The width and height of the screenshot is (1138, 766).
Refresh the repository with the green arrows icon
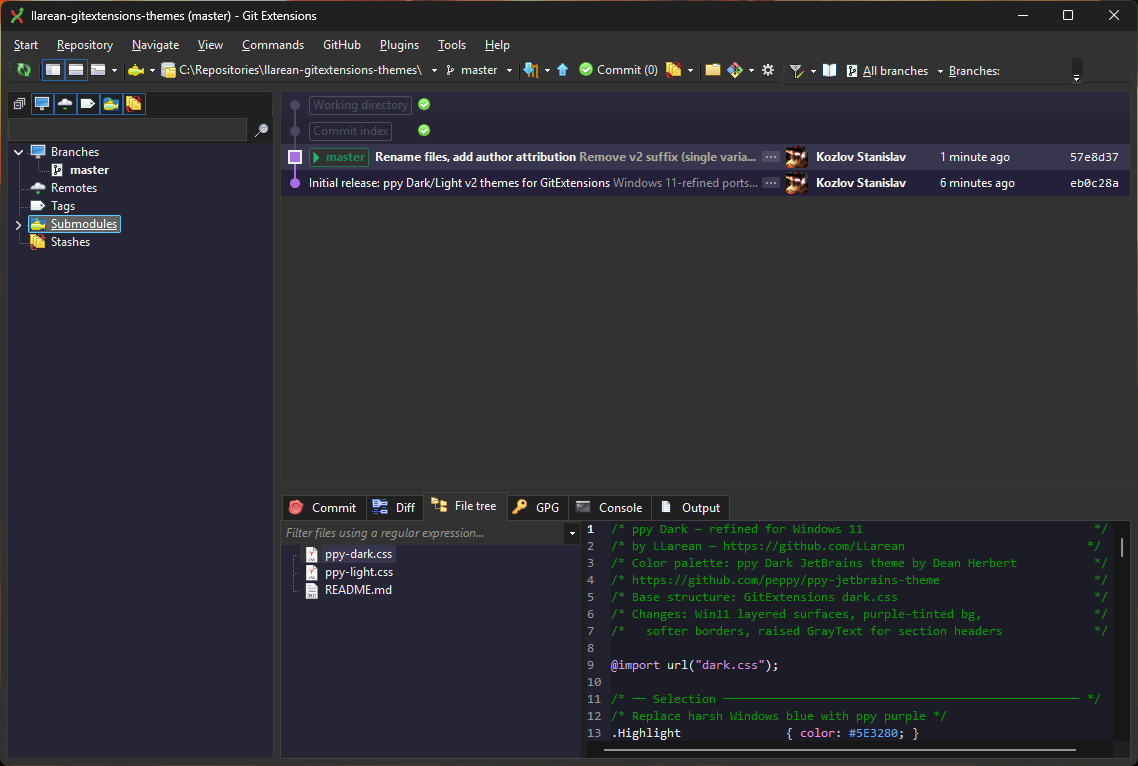(24, 70)
